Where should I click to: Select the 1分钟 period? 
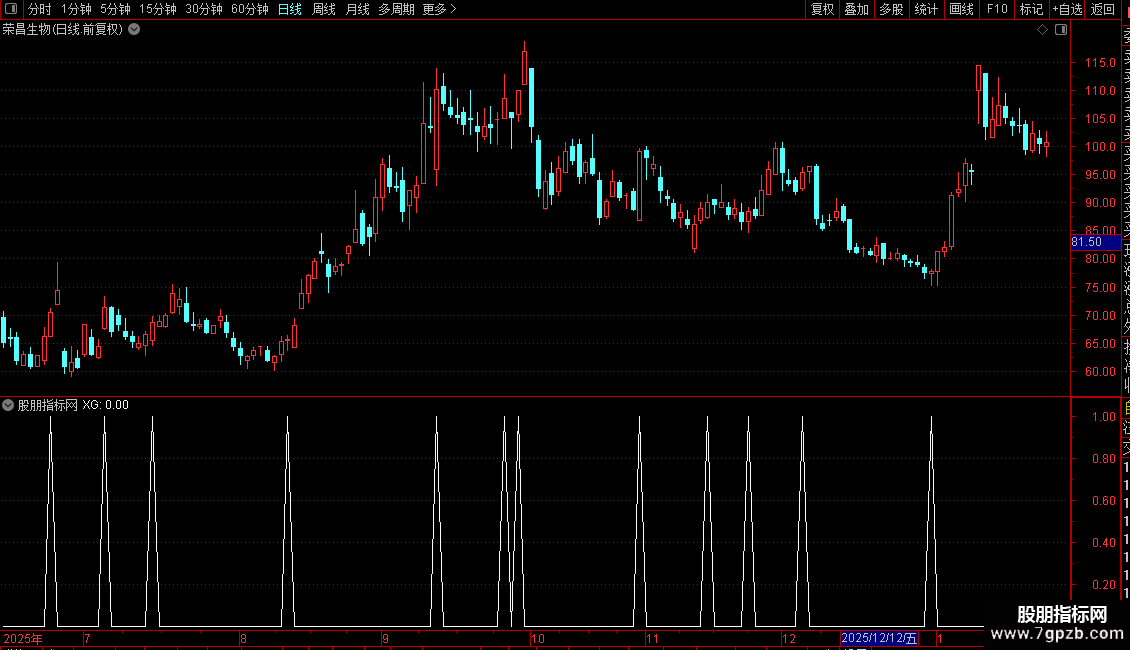76,9
